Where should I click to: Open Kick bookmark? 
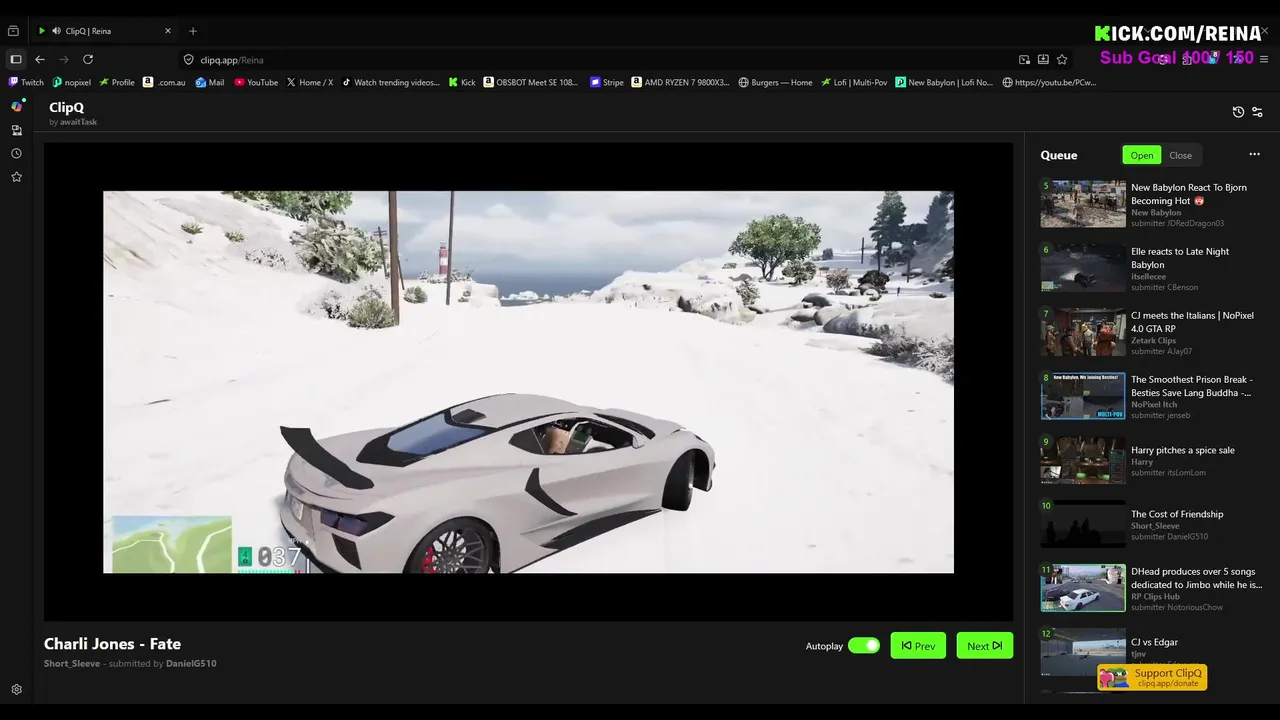pyautogui.click(x=462, y=82)
